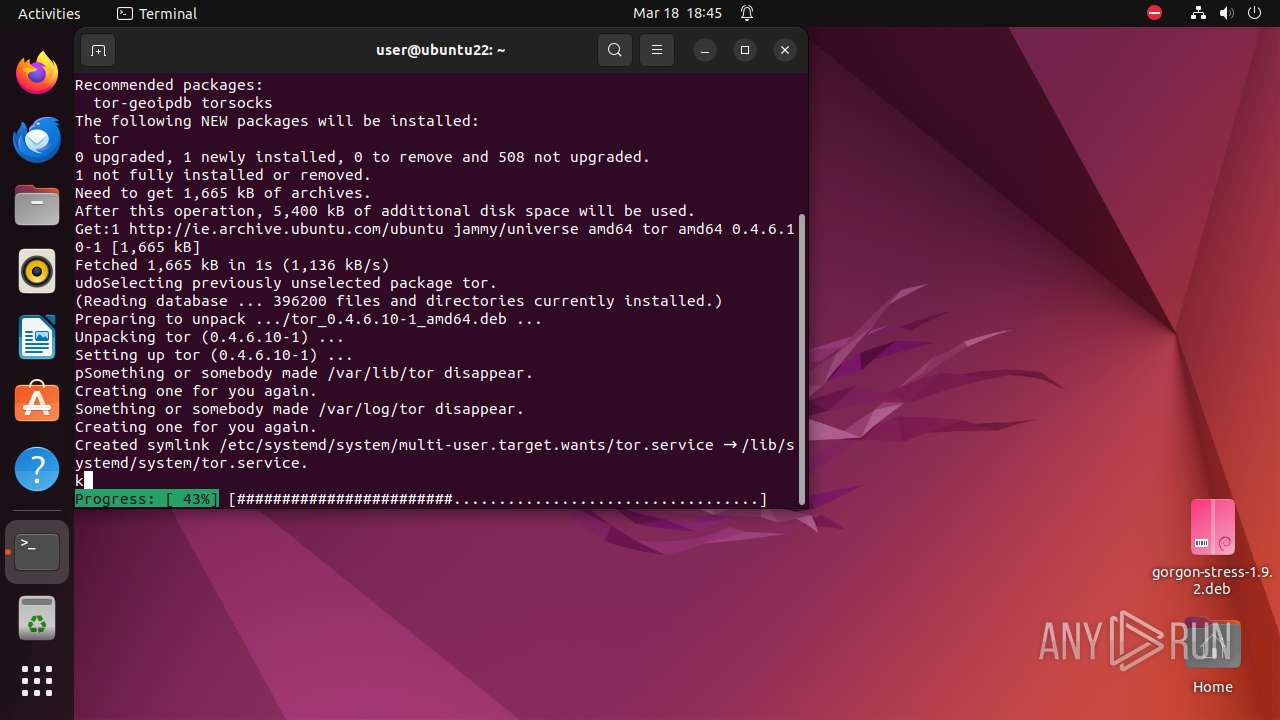Click the terminal search icon
The image size is (1280, 720).
pyautogui.click(x=615, y=50)
